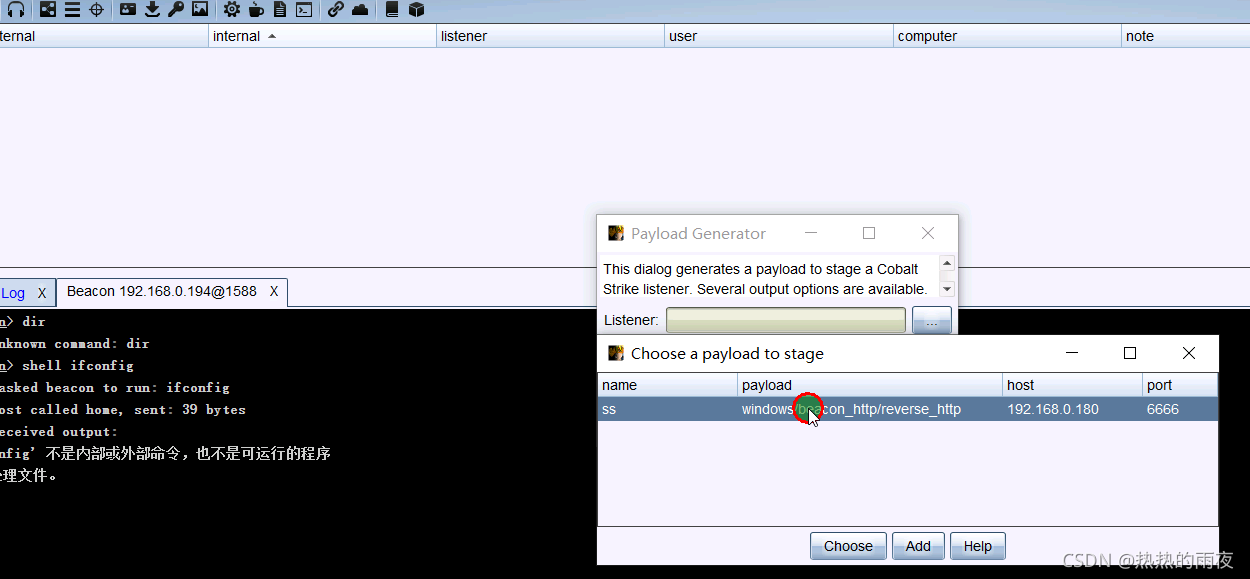Click the listener column header in sessions table
1250x579 pixels.
pyautogui.click(x=551, y=36)
